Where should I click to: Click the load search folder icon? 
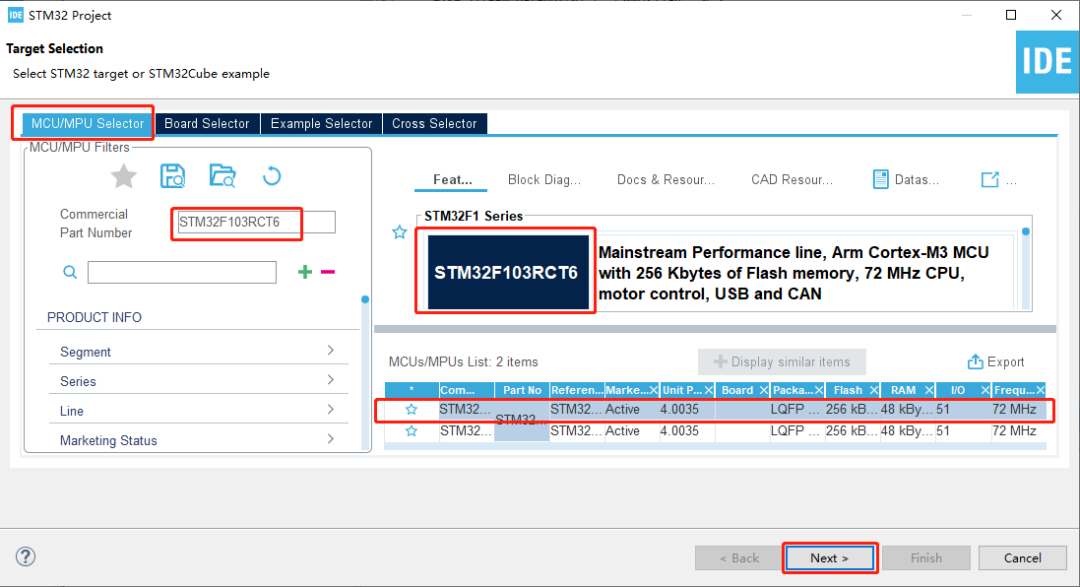(x=222, y=176)
